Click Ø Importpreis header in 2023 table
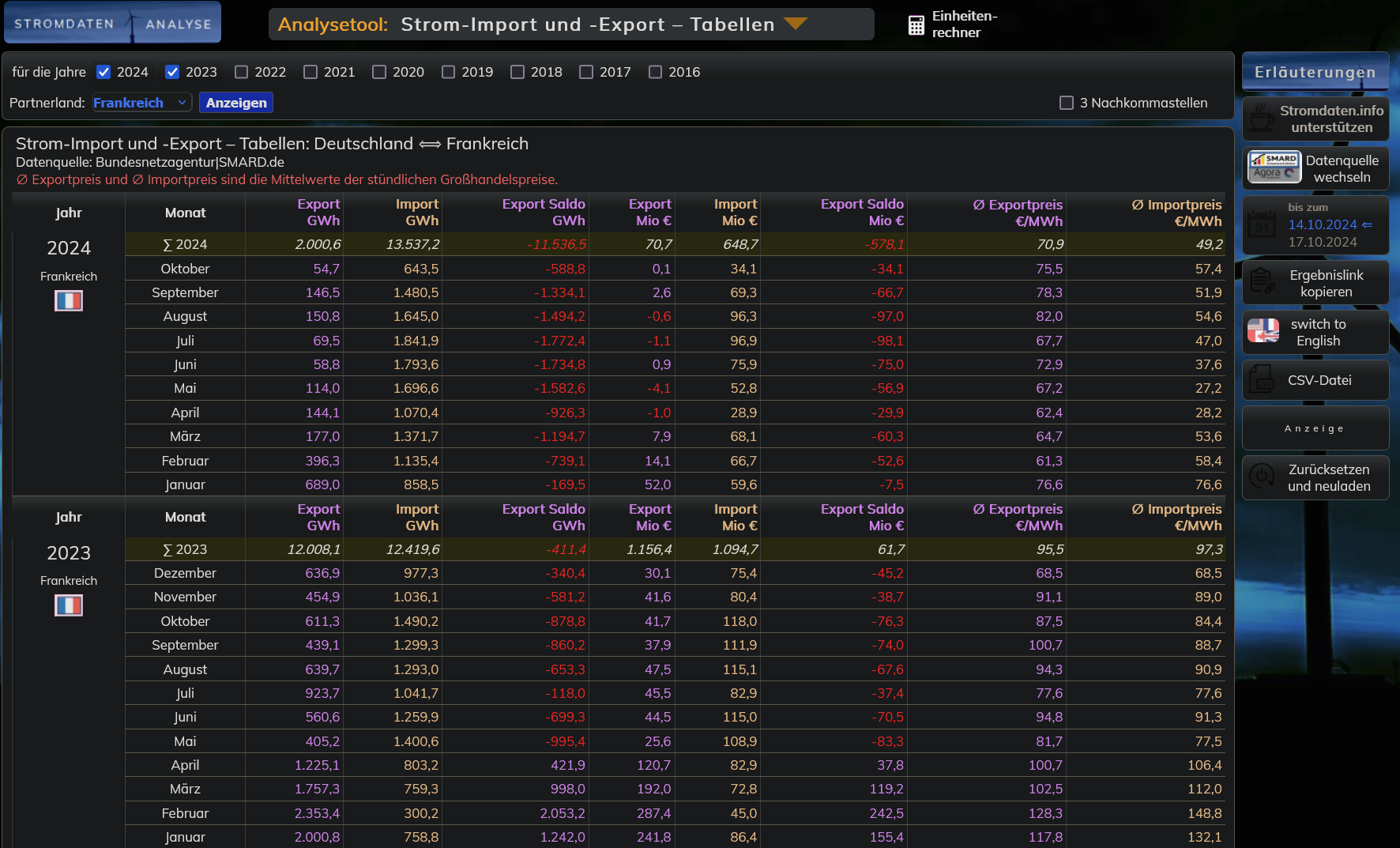The height and width of the screenshot is (848, 1400). coord(1176,517)
